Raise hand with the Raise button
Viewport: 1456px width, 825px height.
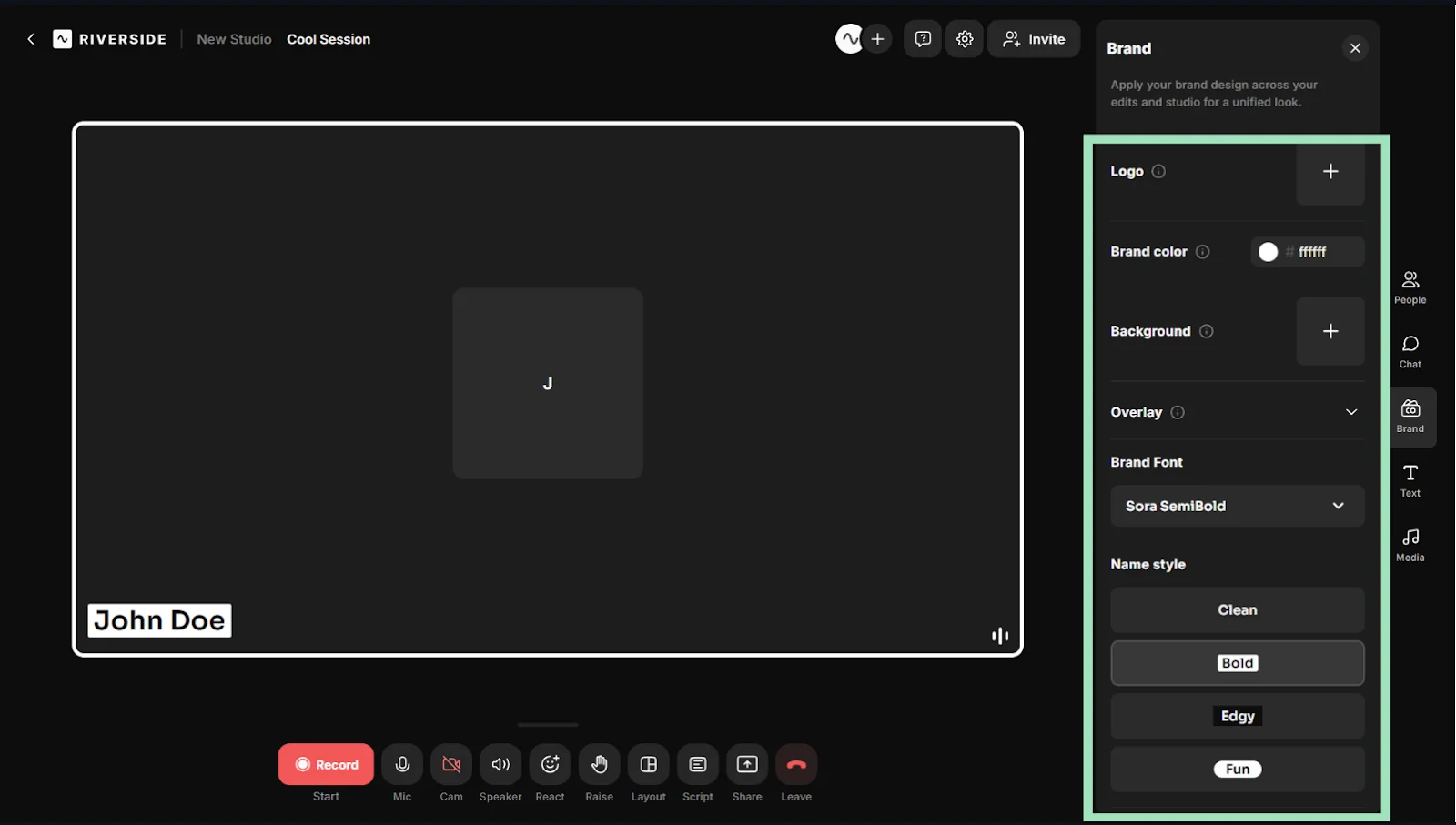coord(599,764)
